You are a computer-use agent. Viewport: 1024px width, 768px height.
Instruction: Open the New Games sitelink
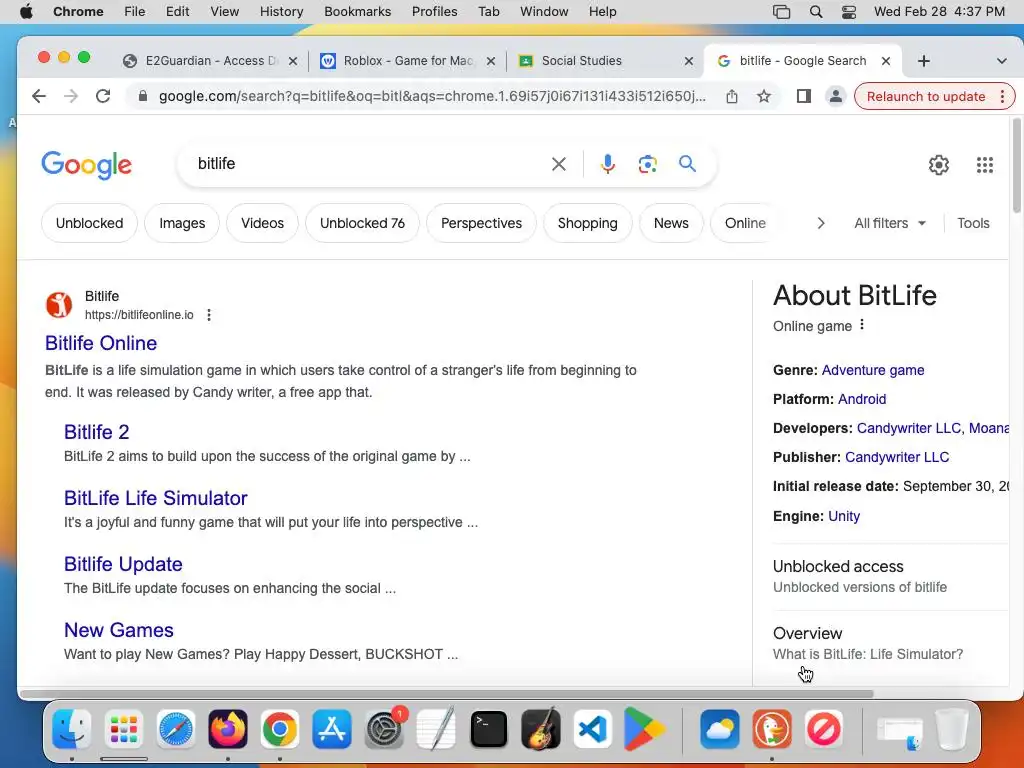118,630
